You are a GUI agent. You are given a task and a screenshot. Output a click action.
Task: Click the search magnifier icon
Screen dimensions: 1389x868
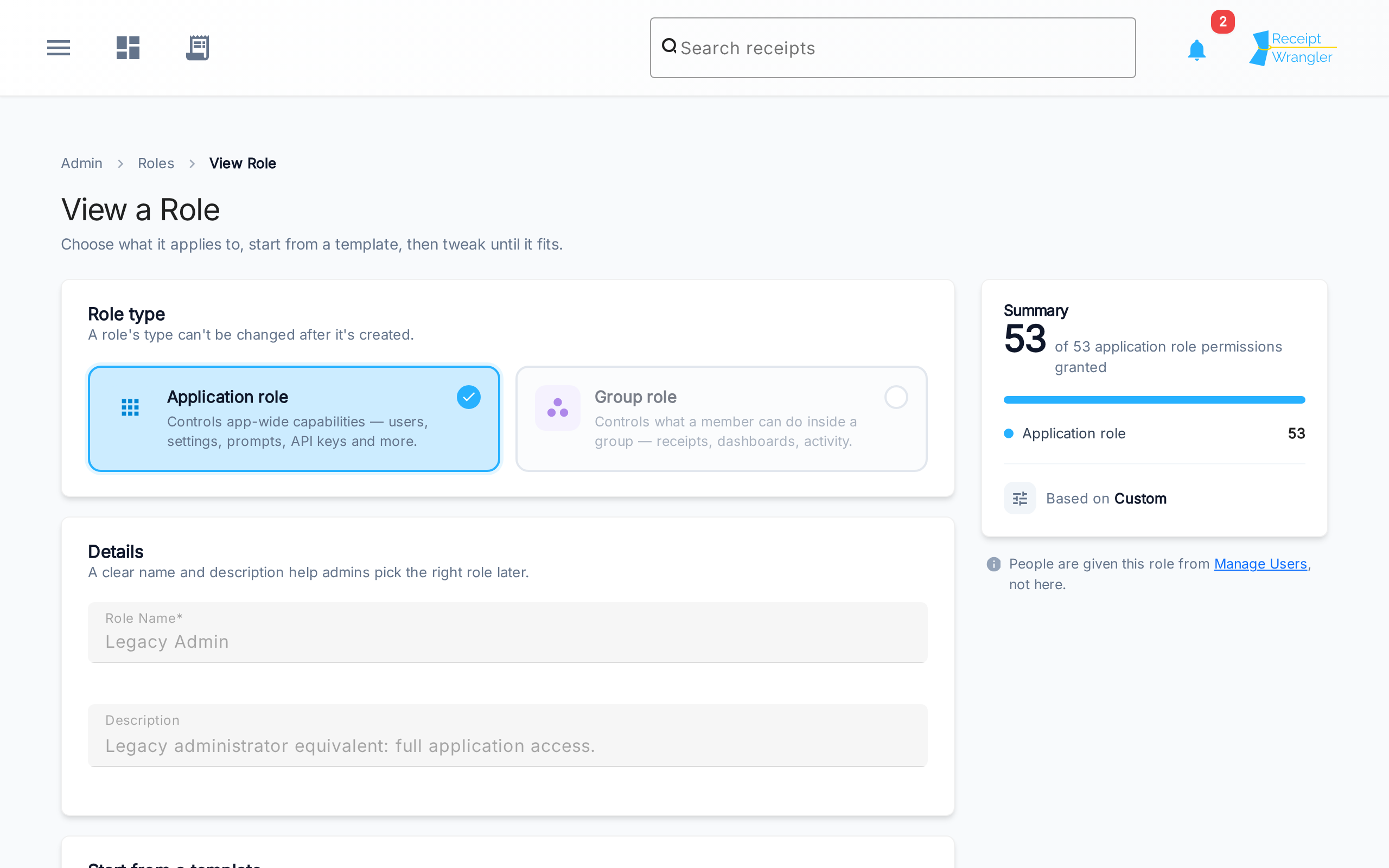click(669, 46)
